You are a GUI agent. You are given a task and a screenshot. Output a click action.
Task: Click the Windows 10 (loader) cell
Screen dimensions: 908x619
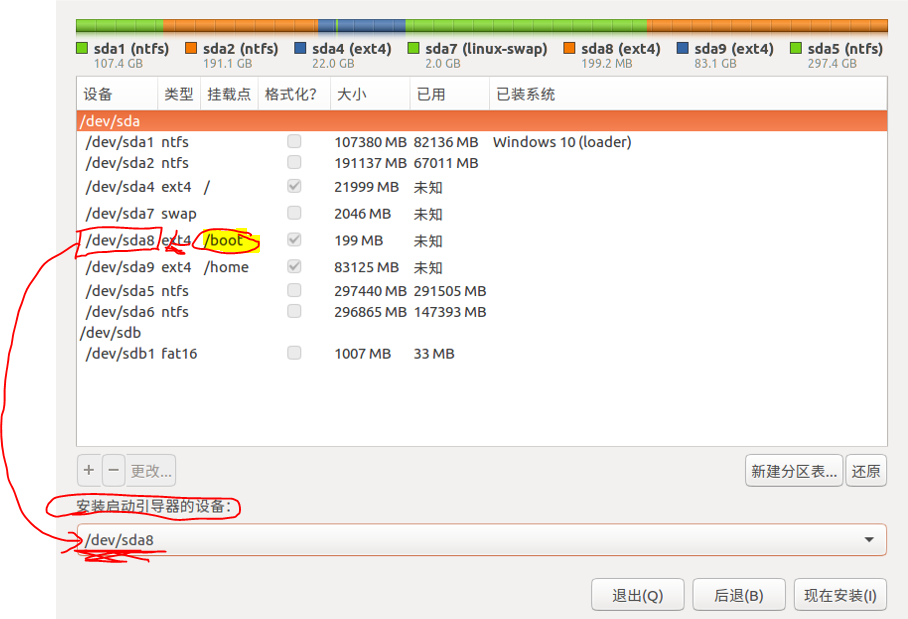click(562, 142)
